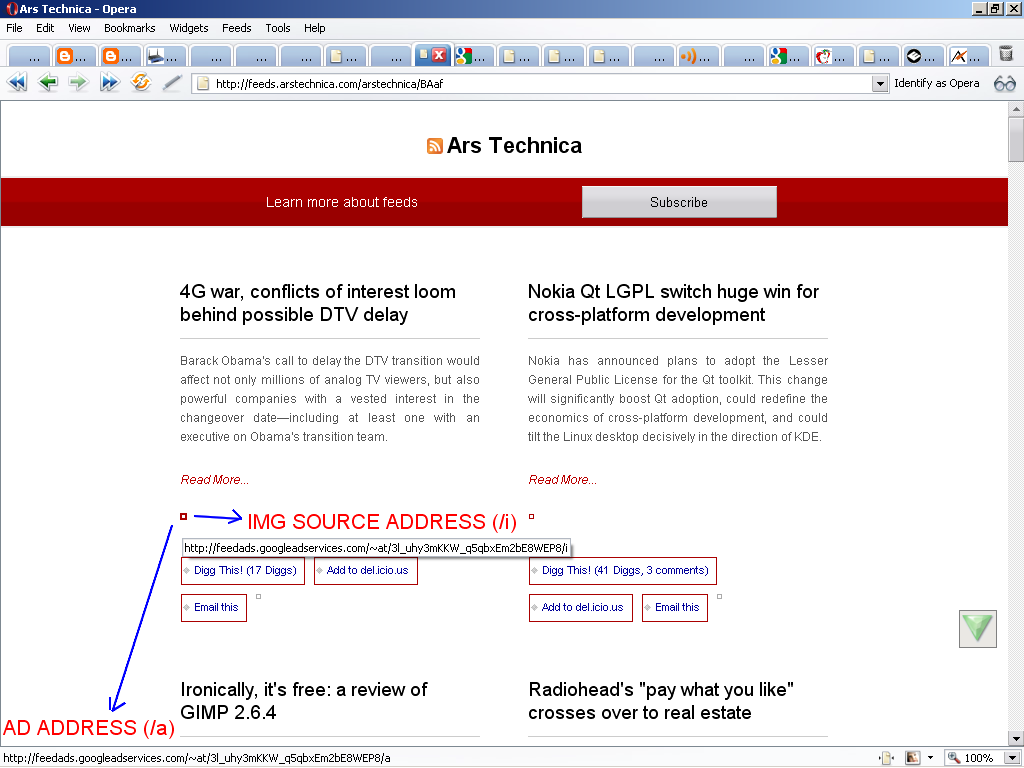
Task: Open the closed tabs trash can icon
Action: 1006,55
